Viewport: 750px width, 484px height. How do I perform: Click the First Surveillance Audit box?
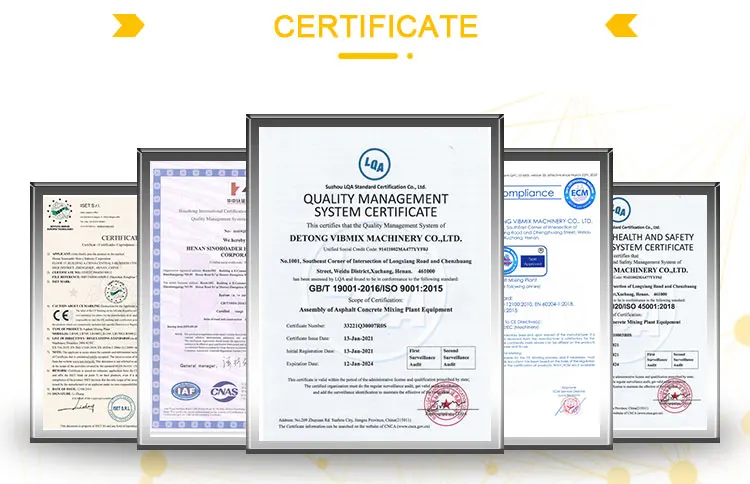424,357
